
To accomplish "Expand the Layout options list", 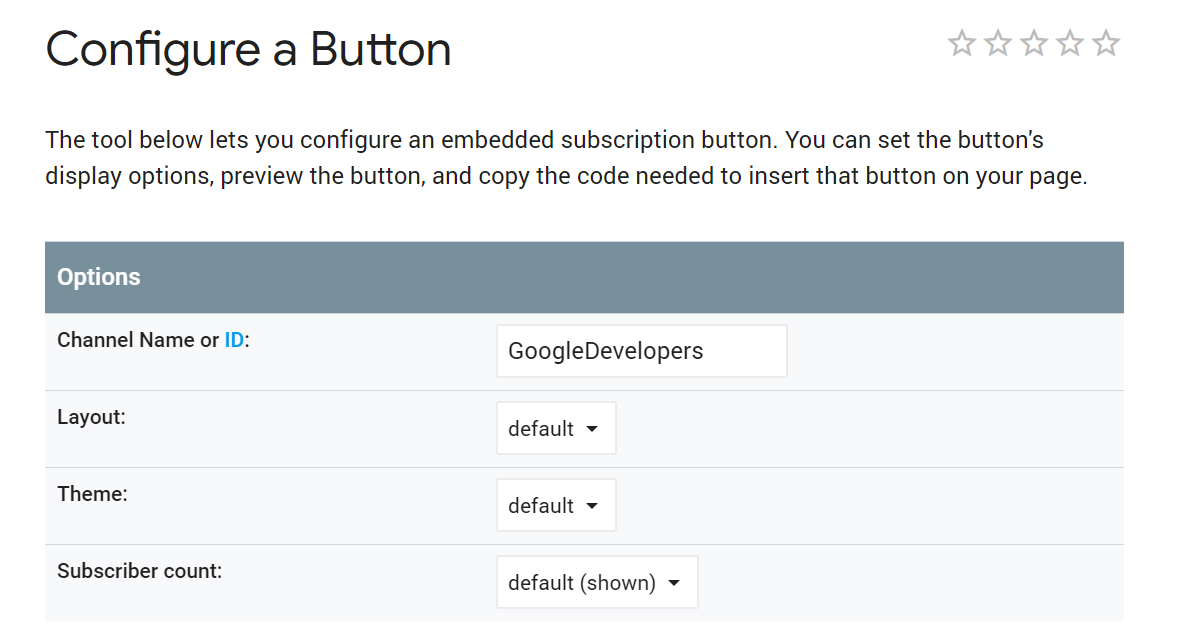I will (x=556, y=427).
